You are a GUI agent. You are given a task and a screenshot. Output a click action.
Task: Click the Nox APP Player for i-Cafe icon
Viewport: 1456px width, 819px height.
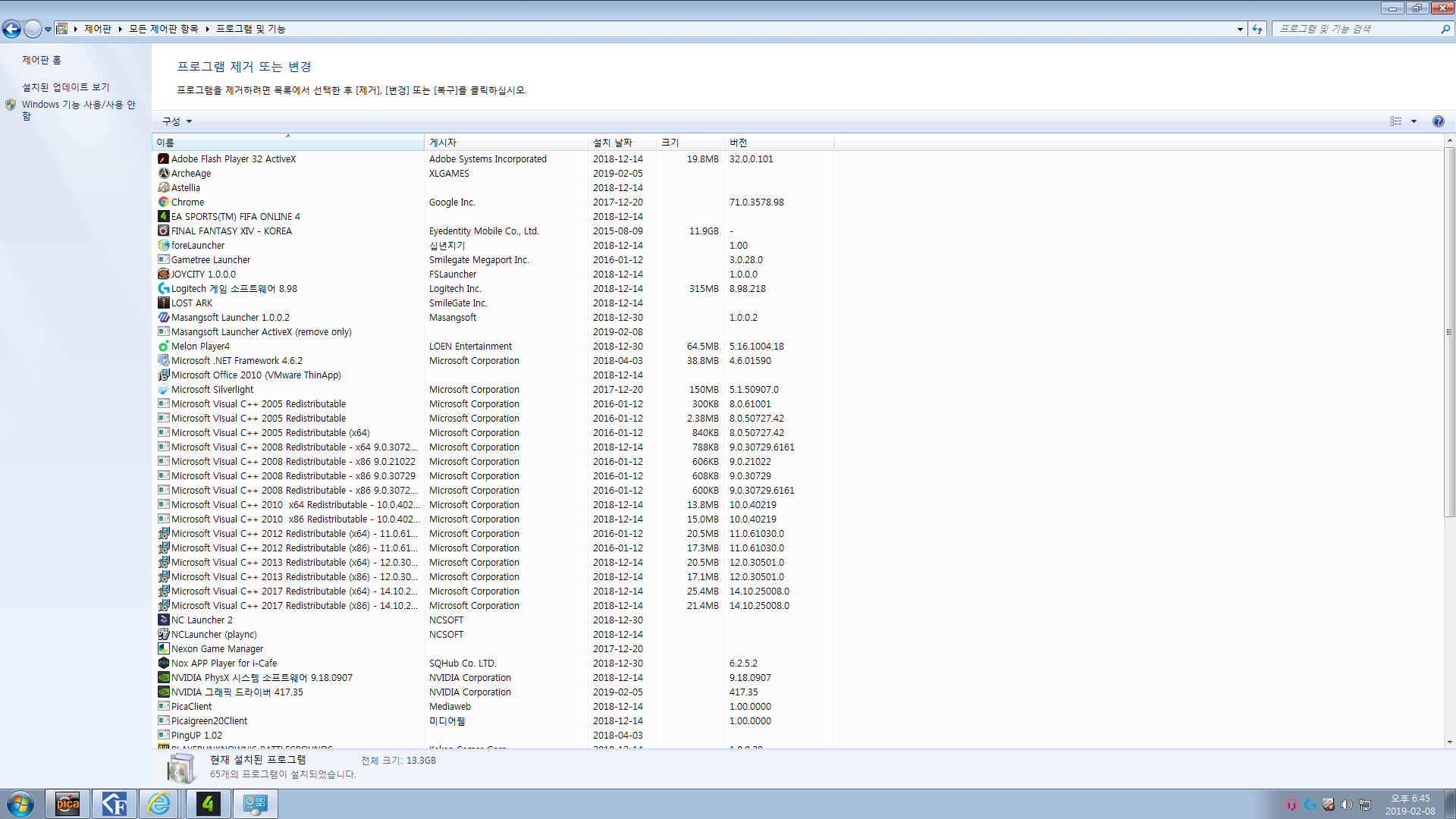(163, 664)
